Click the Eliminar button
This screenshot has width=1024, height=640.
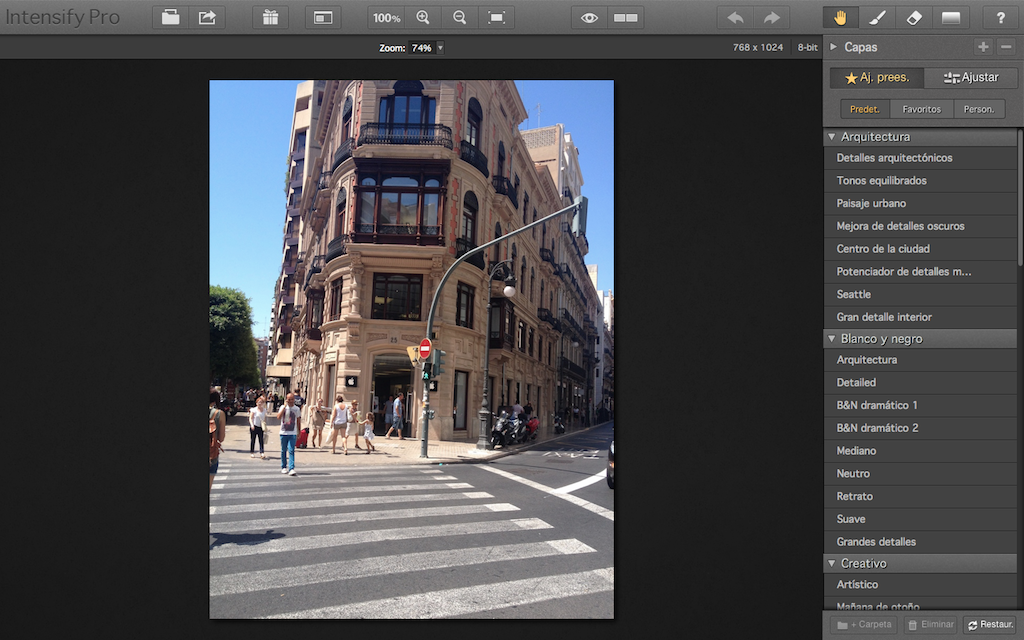[x=931, y=625]
